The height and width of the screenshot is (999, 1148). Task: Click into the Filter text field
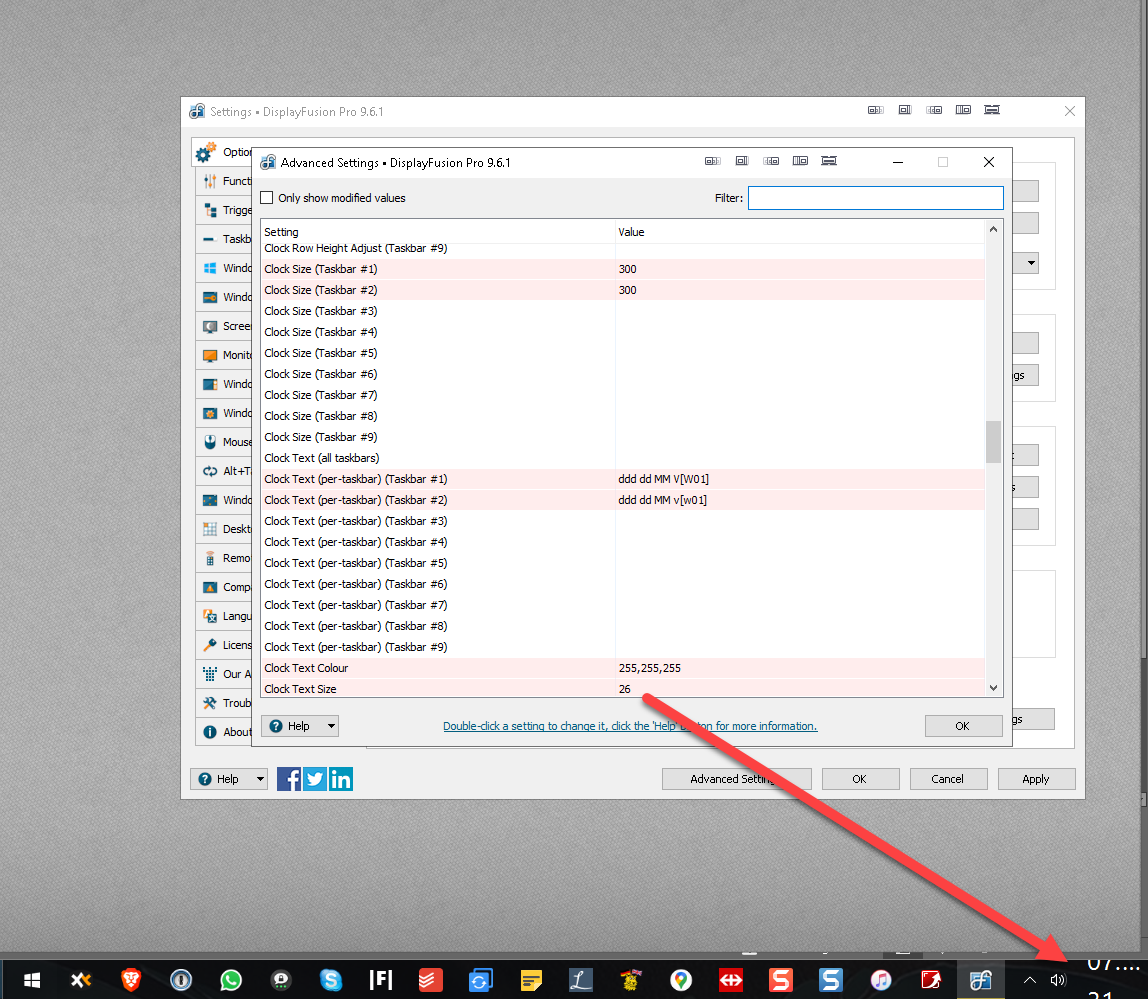point(875,198)
